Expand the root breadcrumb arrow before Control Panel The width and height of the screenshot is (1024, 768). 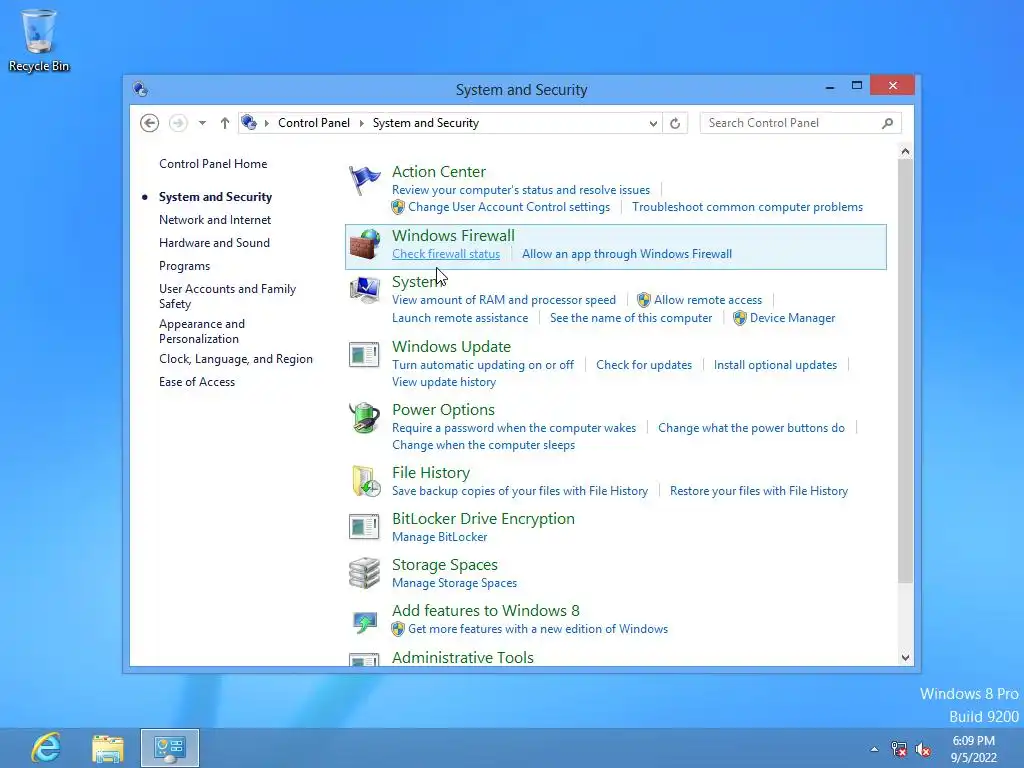coord(266,123)
